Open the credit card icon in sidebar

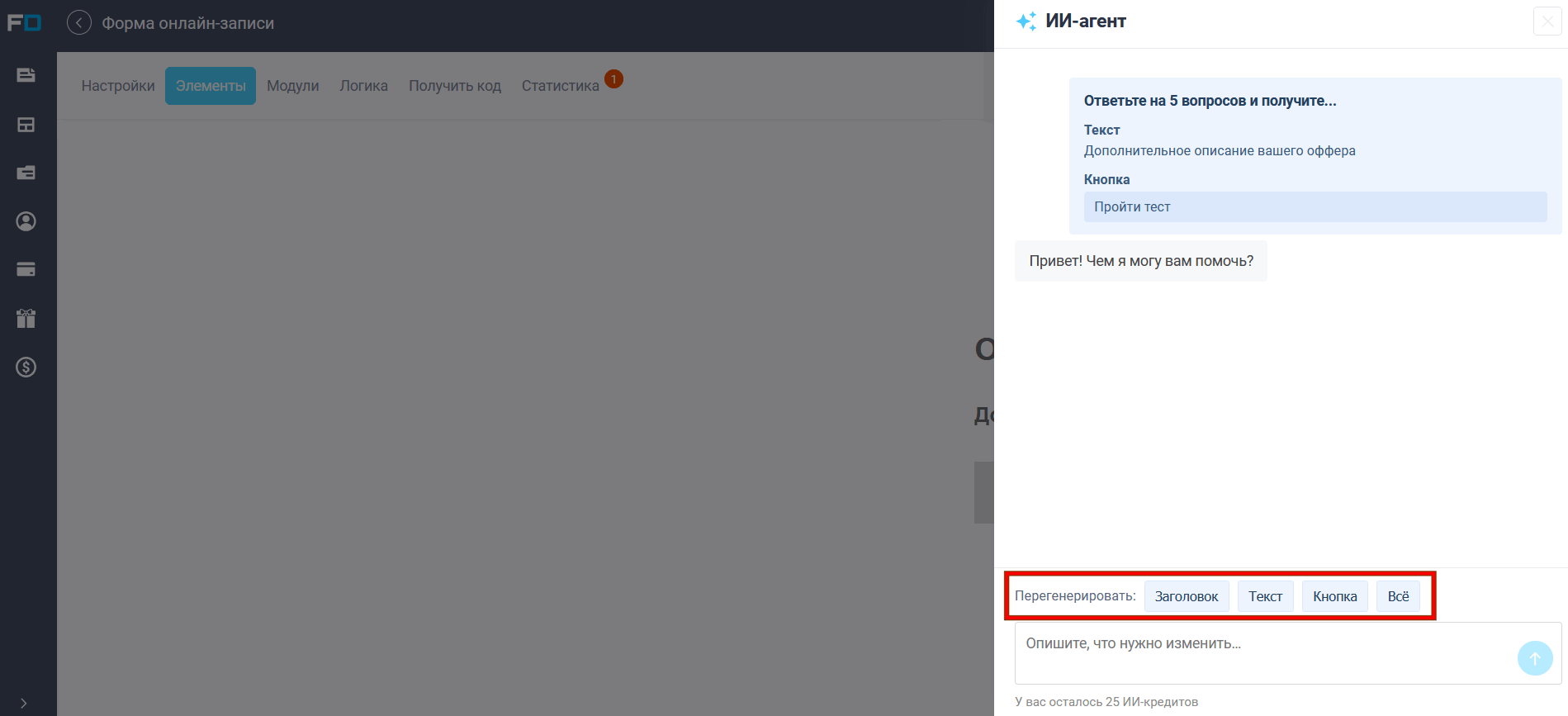[x=26, y=269]
